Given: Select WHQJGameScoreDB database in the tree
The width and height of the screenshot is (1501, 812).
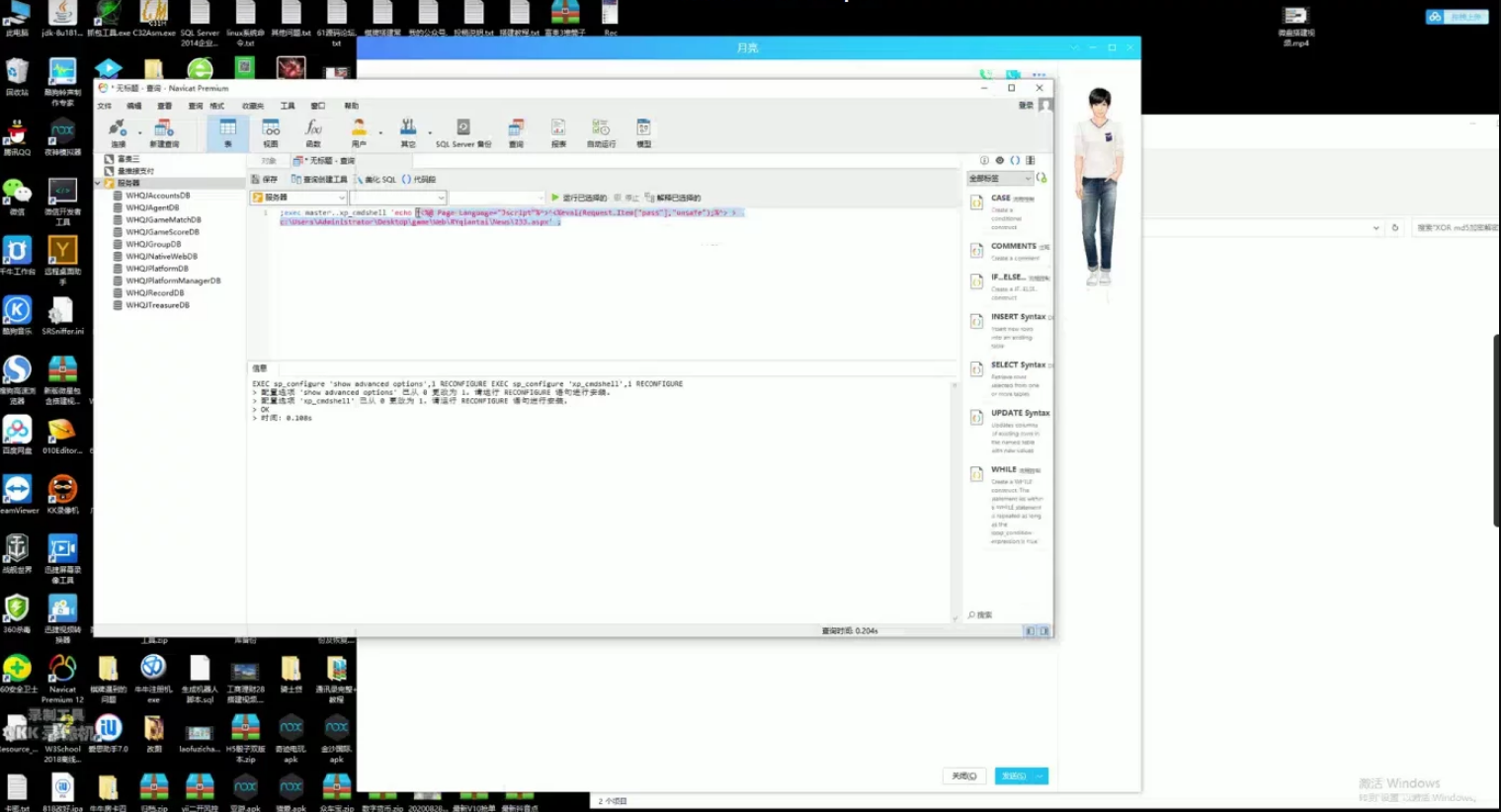Looking at the screenshot, I should click(162, 232).
